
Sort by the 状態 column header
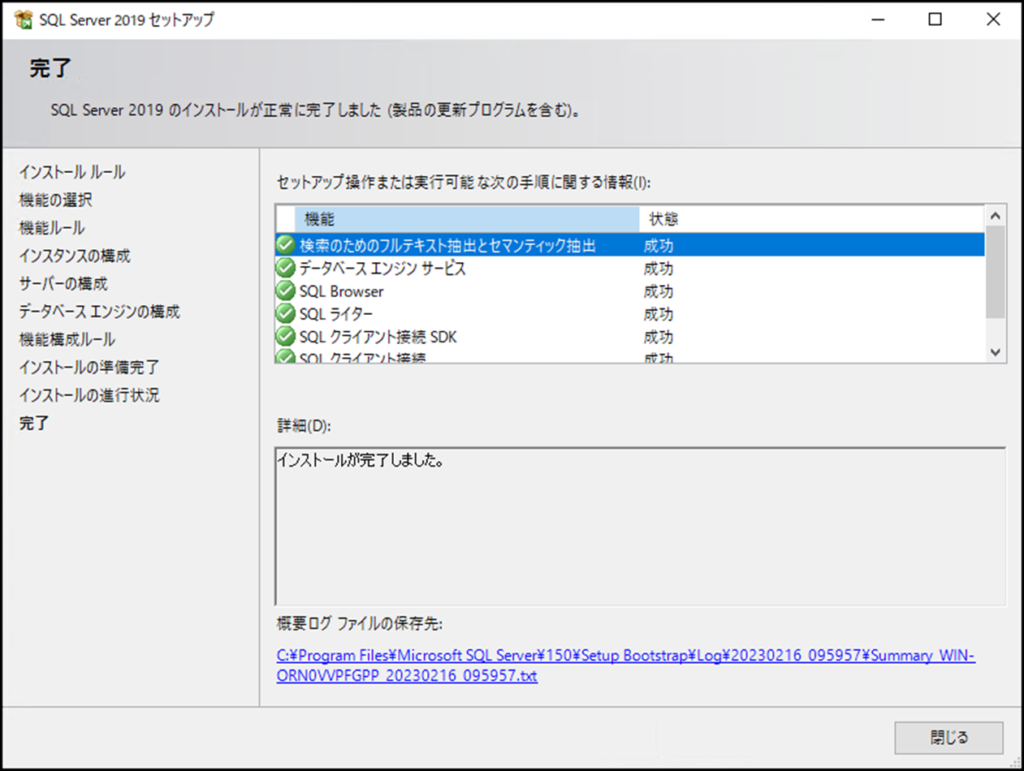pos(811,219)
